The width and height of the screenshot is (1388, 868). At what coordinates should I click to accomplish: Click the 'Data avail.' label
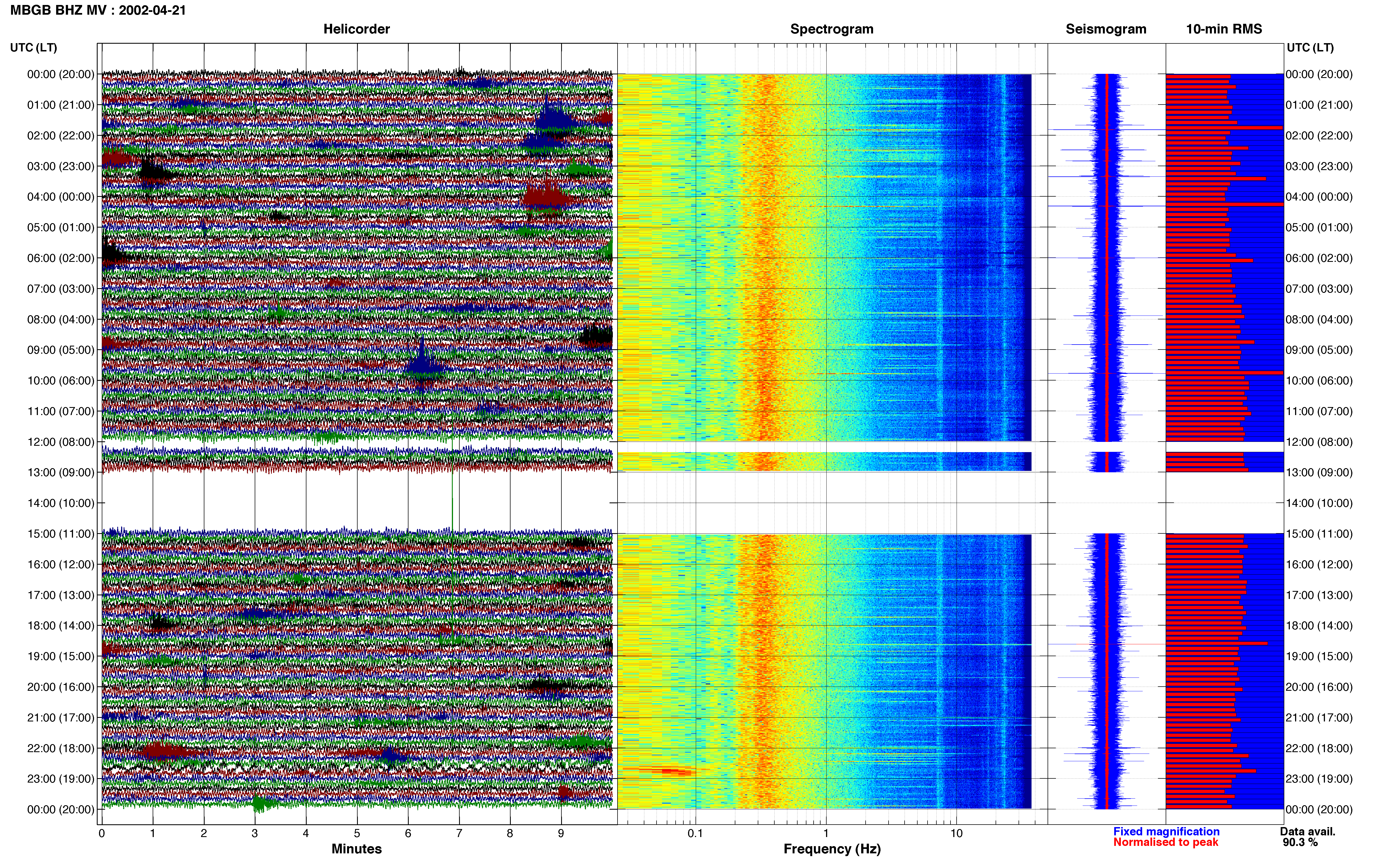(x=1308, y=831)
